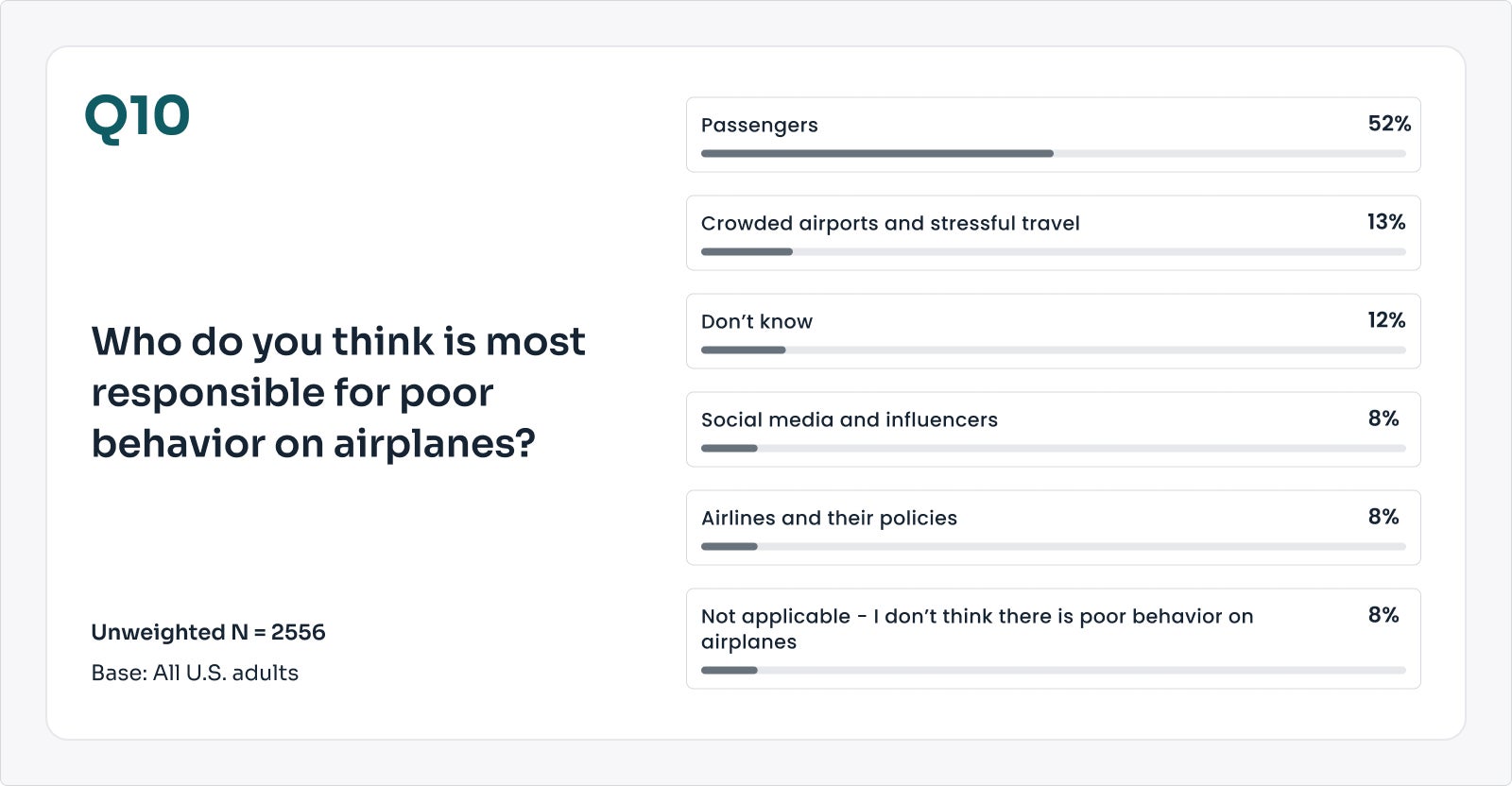Viewport: 1512px width, 786px height.
Task: Click 8% next to Airlines and policies
Action: click(x=1383, y=517)
